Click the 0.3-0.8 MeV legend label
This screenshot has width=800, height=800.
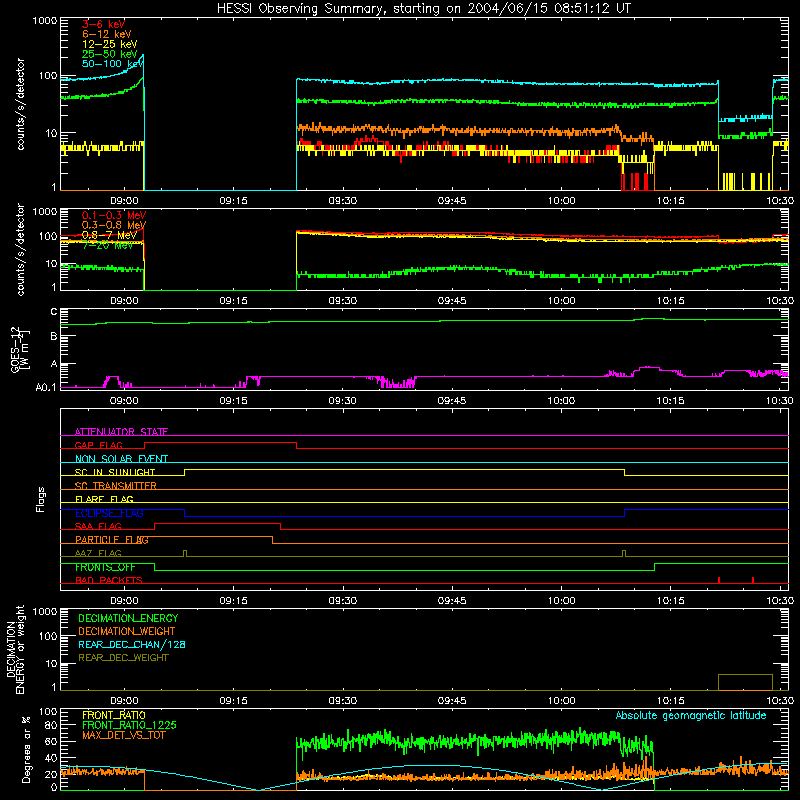[x=114, y=225]
